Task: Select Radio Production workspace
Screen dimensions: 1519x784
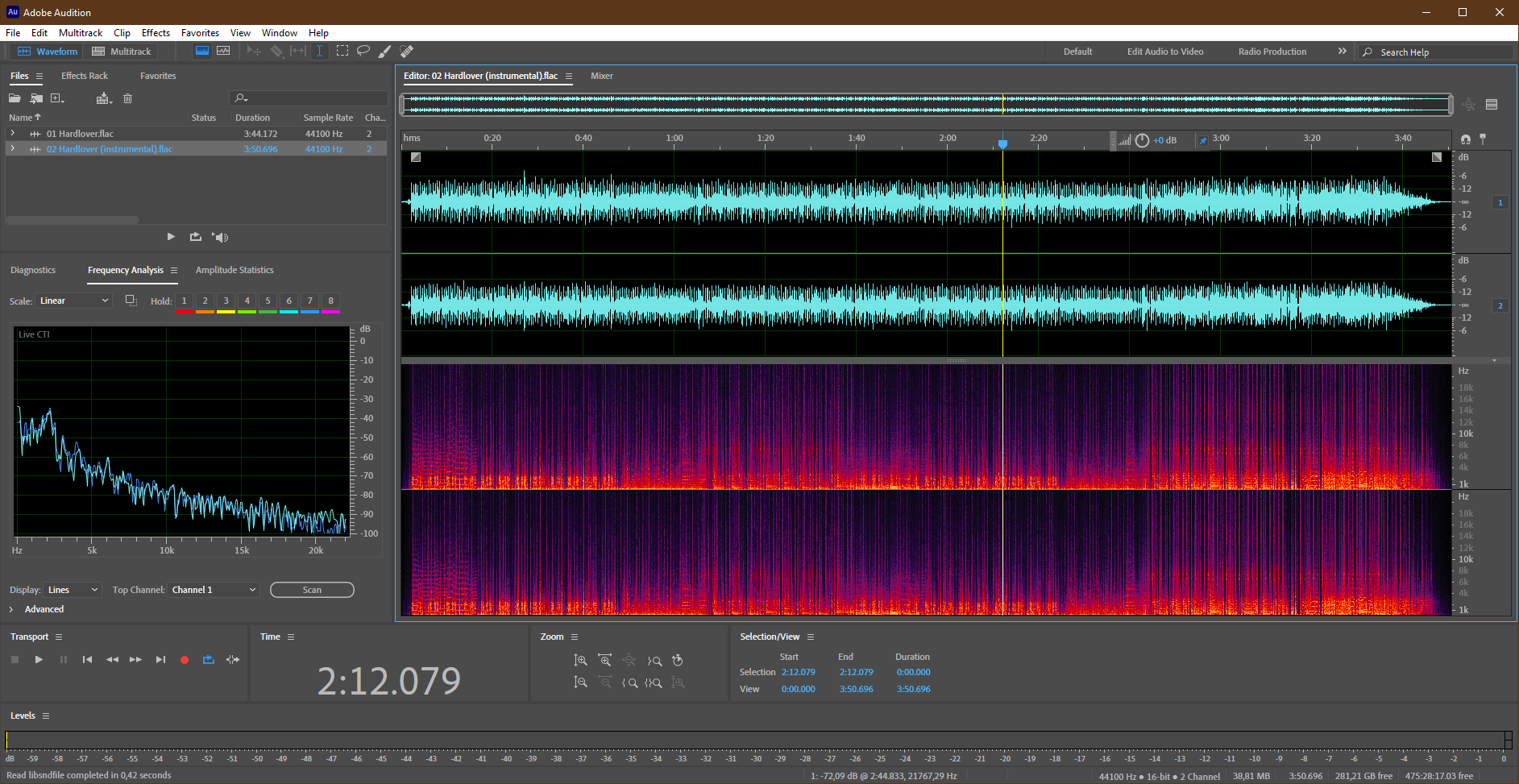Action: (1272, 52)
